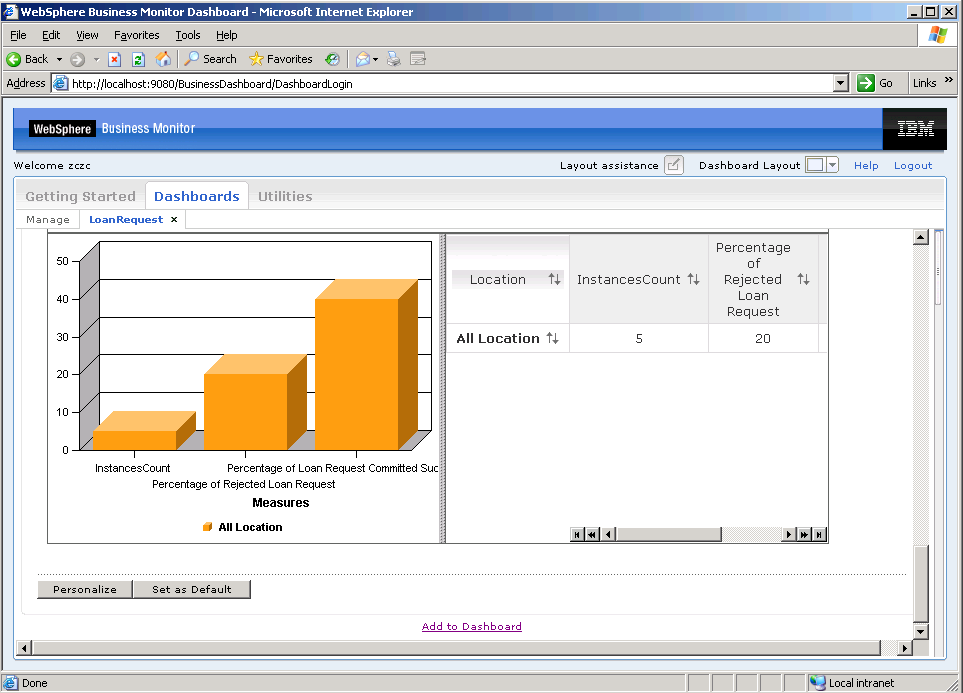The image size is (963, 693).
Task: Select the Dashboards tab
Action: [x=197, y=197]
